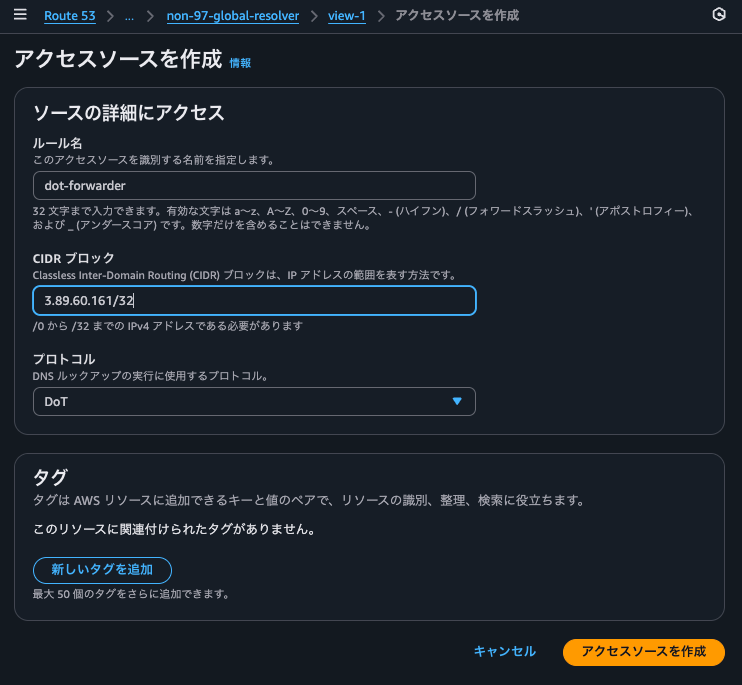Image resolution: width=742 pixels, height=685 pixels.
Task: Click the text このリソースに関連付けられたタグがありません。
Action: point(175,529)
